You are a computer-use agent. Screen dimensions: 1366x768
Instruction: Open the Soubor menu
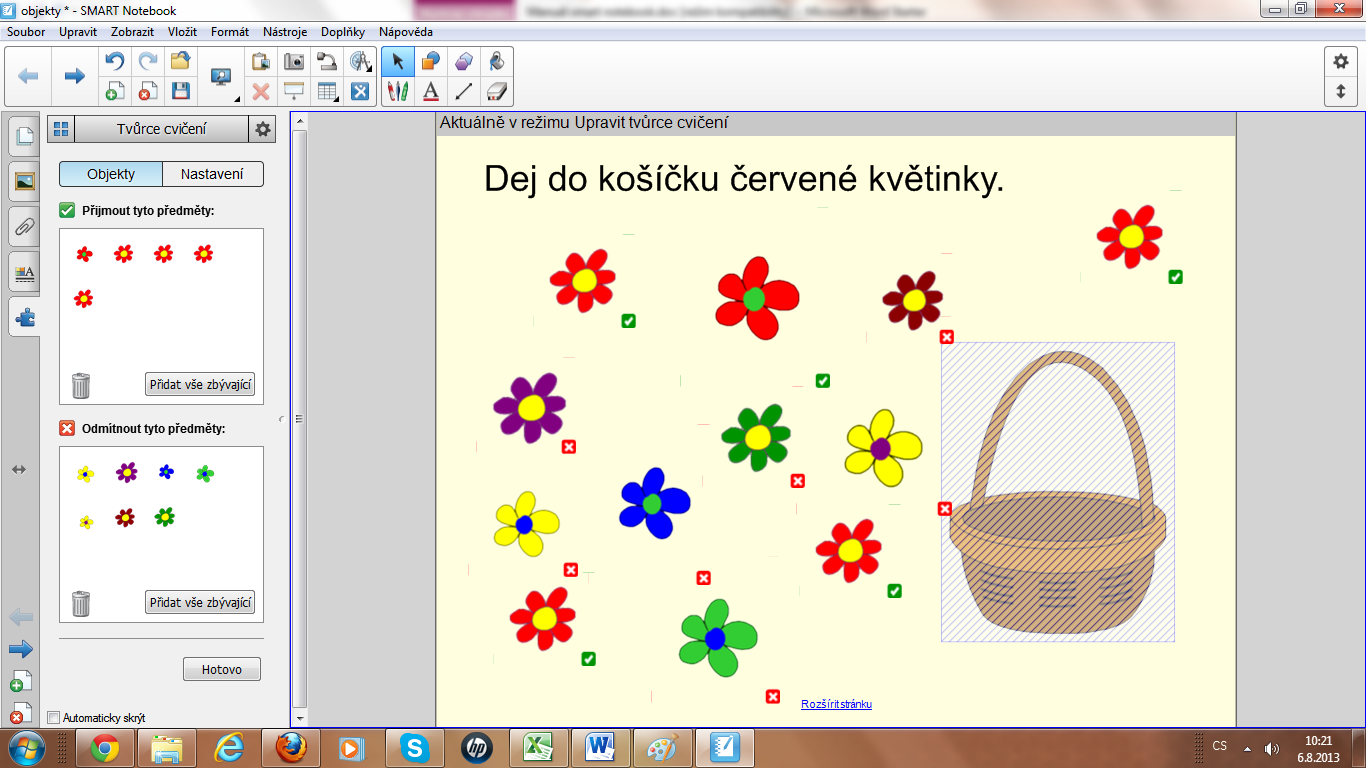click(26, 32)
